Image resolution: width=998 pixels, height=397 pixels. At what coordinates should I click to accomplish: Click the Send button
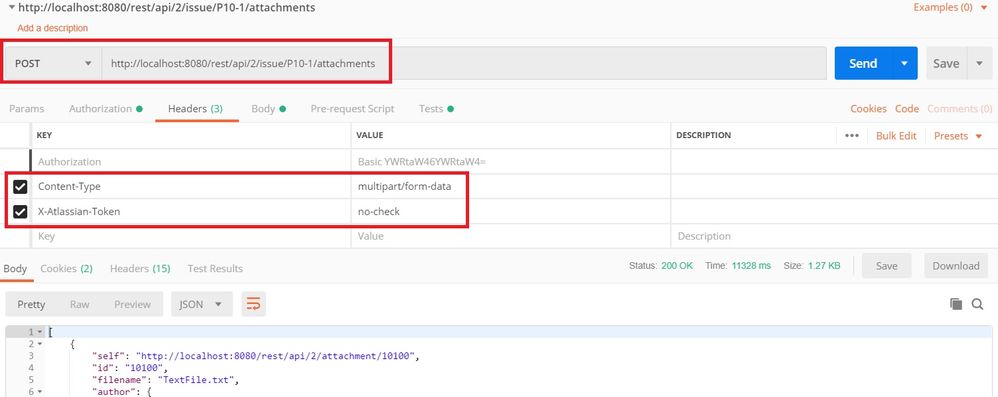click(863, 64)
